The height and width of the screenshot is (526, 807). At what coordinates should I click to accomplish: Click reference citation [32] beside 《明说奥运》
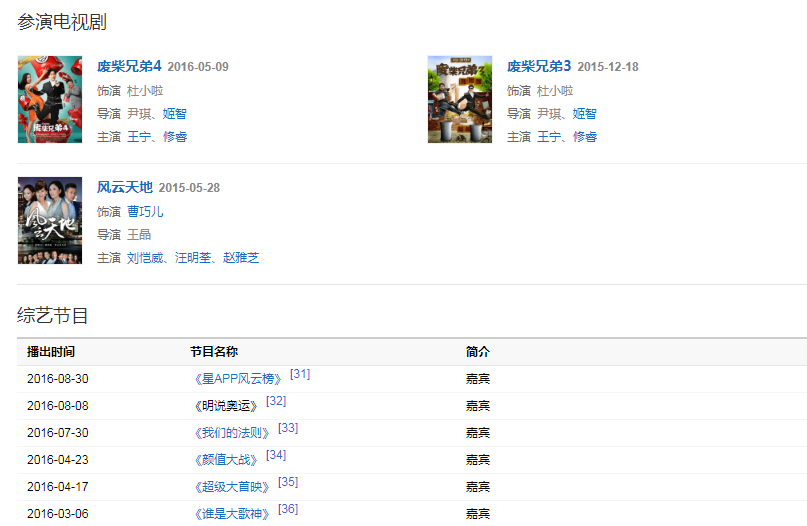coord(276,401)
